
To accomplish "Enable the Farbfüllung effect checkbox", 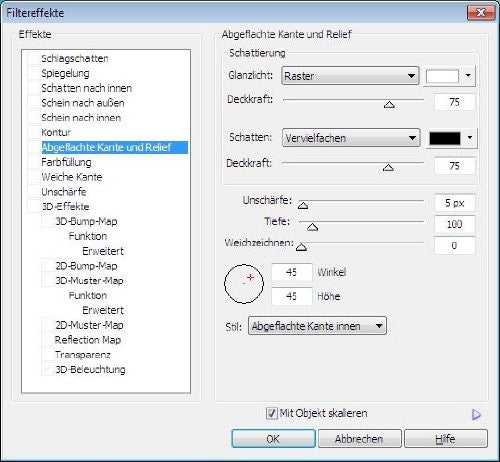I will 34,162.
